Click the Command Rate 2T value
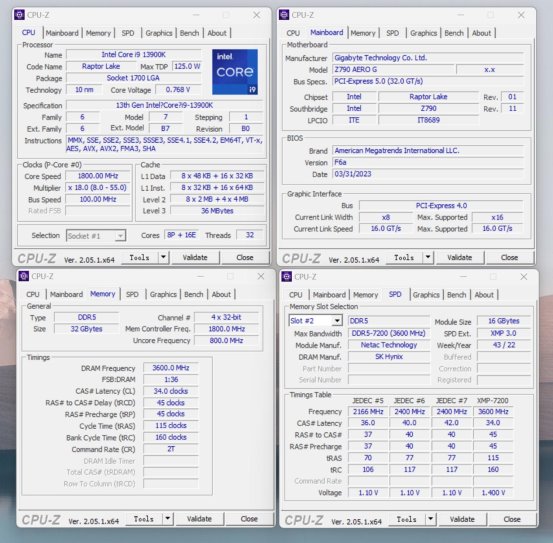 [171, 449]
